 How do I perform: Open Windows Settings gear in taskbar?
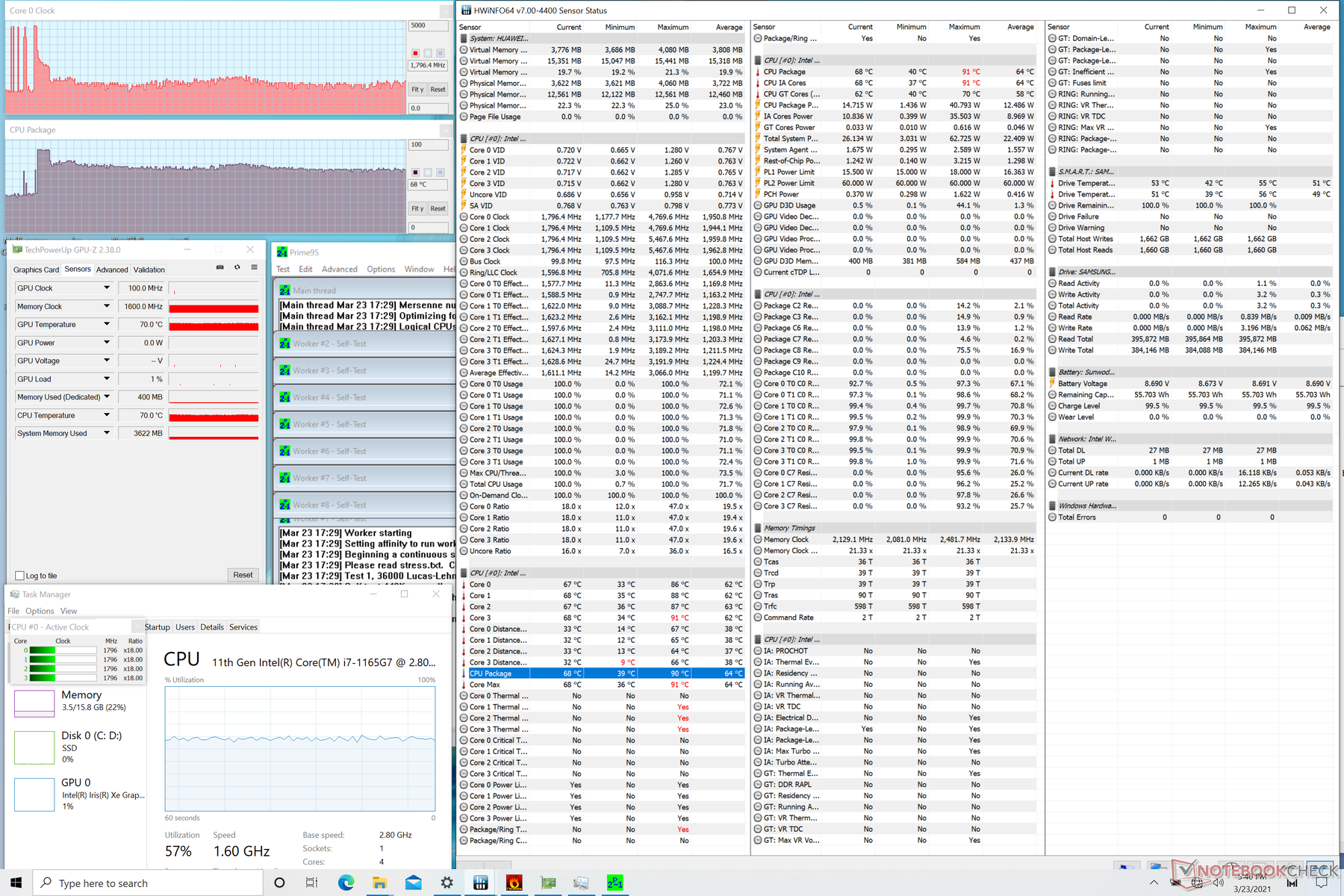[447, 883]
